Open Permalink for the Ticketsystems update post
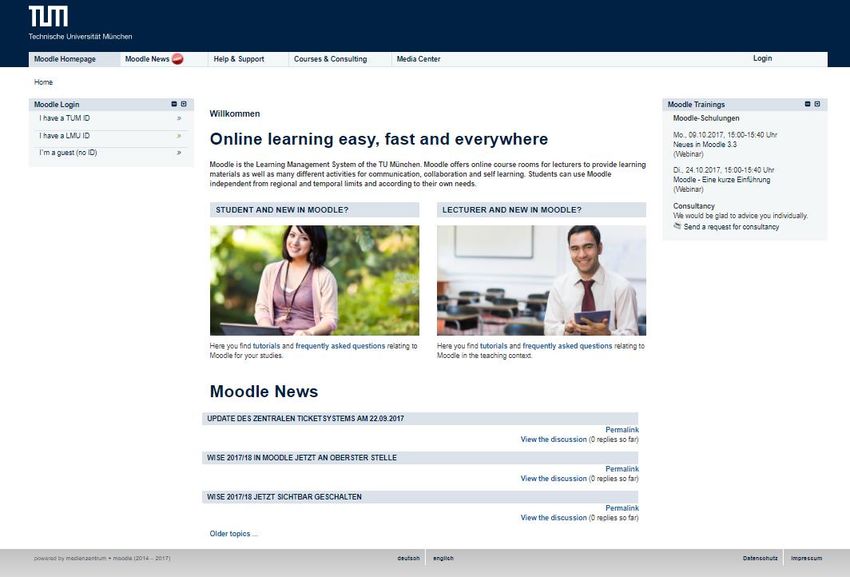Screen dimensions: 850x577 point(622,430)
